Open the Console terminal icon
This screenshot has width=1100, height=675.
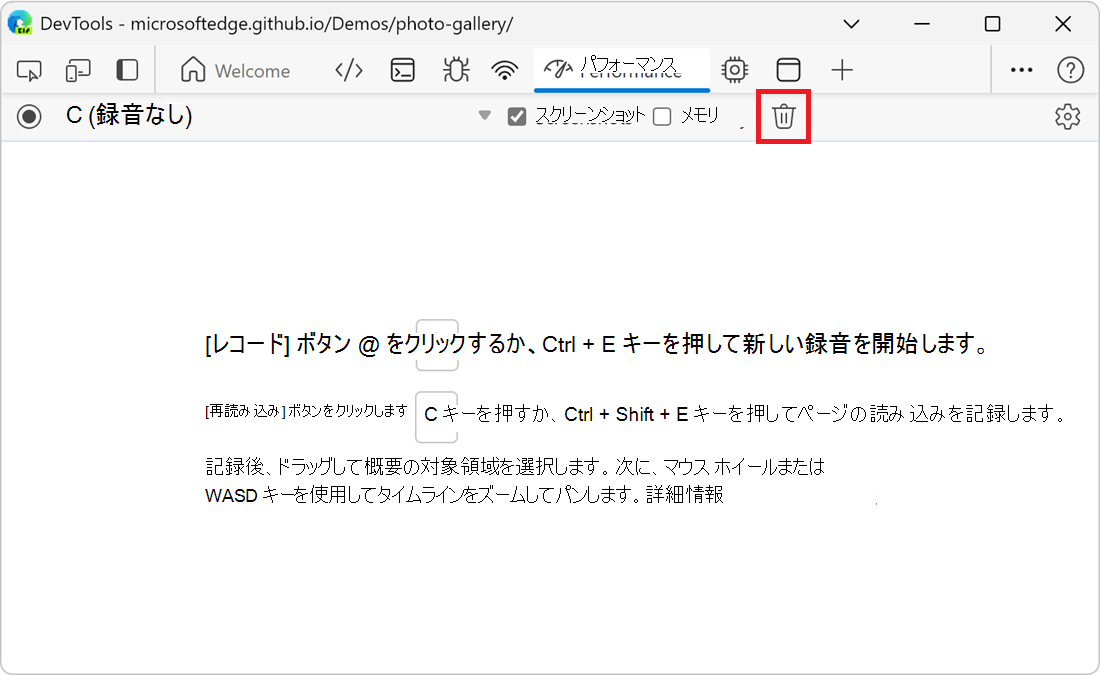click(x=402, y=70)
